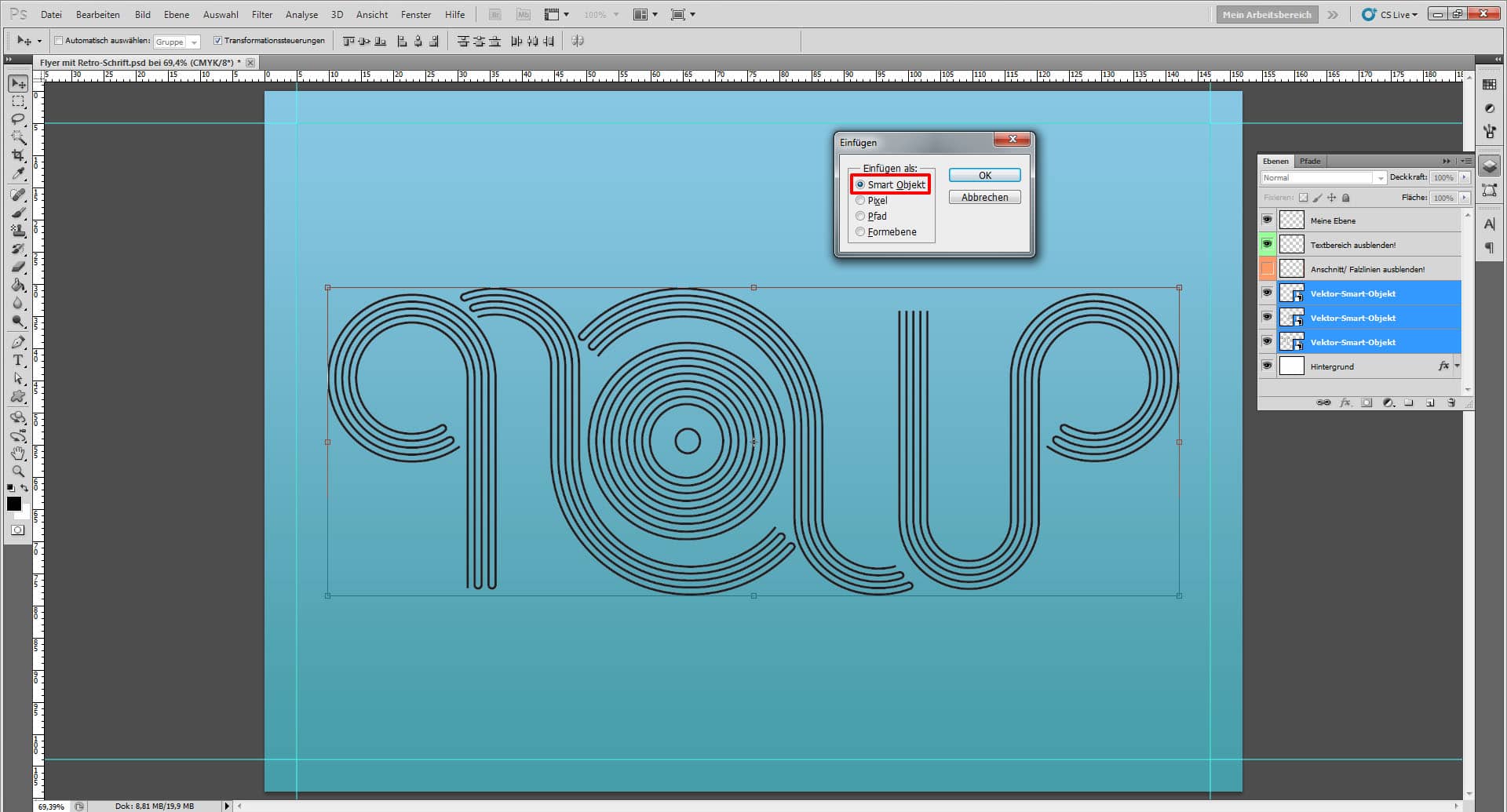Image resolution: width=1507 pixels, height=812 pixels.
Task: Select the Text tool in toolbox
Action: pyautogui.click(x=18, y=360)
